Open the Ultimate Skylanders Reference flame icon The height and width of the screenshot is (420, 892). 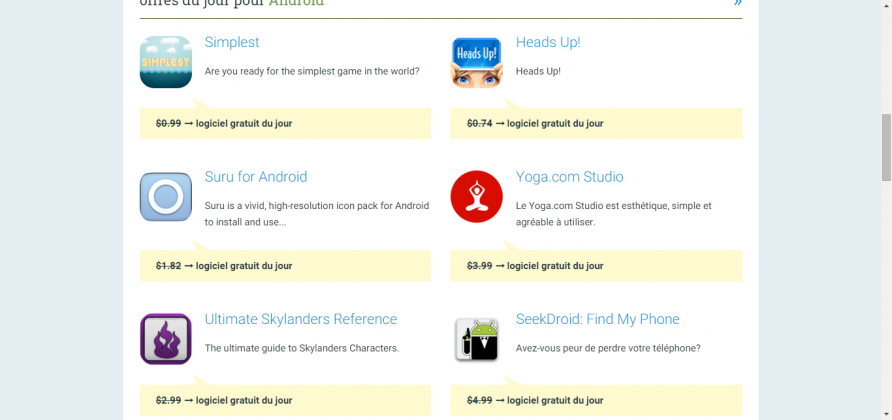[x=166, y=339]
